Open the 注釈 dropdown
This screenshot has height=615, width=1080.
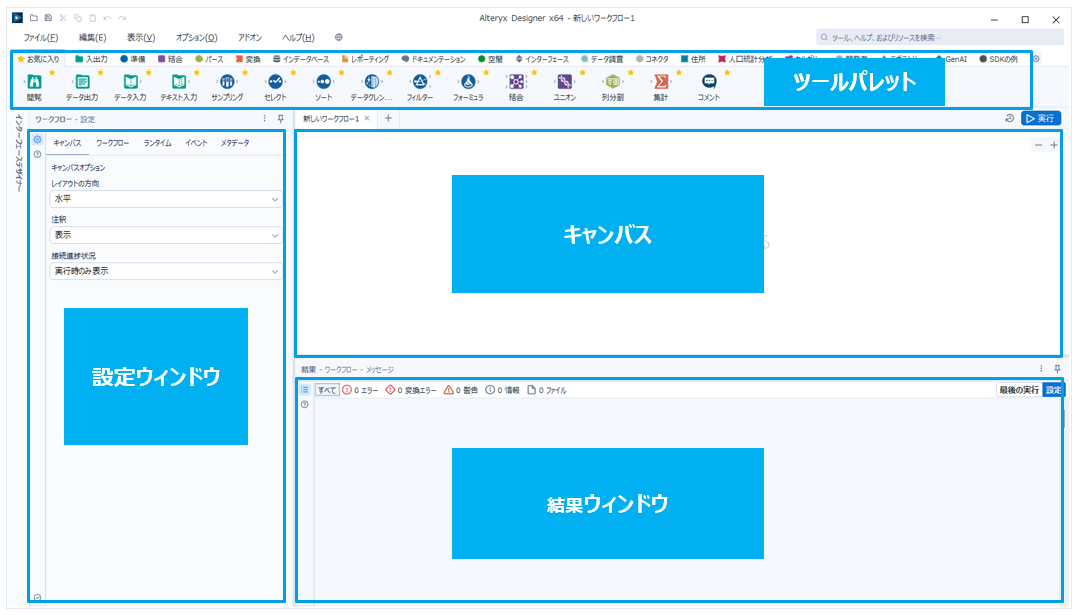click(x=165, y=235)
